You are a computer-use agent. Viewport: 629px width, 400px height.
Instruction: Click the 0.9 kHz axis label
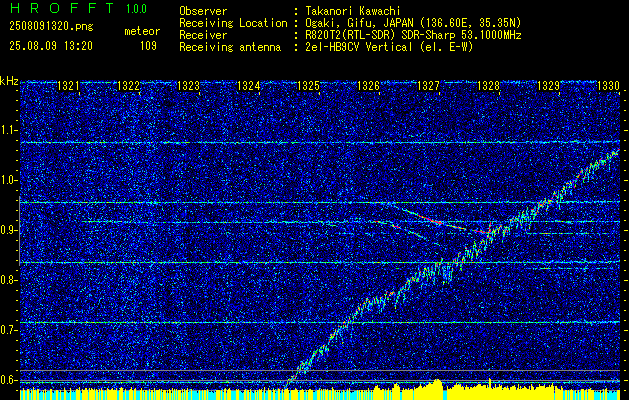pos(8,230)
